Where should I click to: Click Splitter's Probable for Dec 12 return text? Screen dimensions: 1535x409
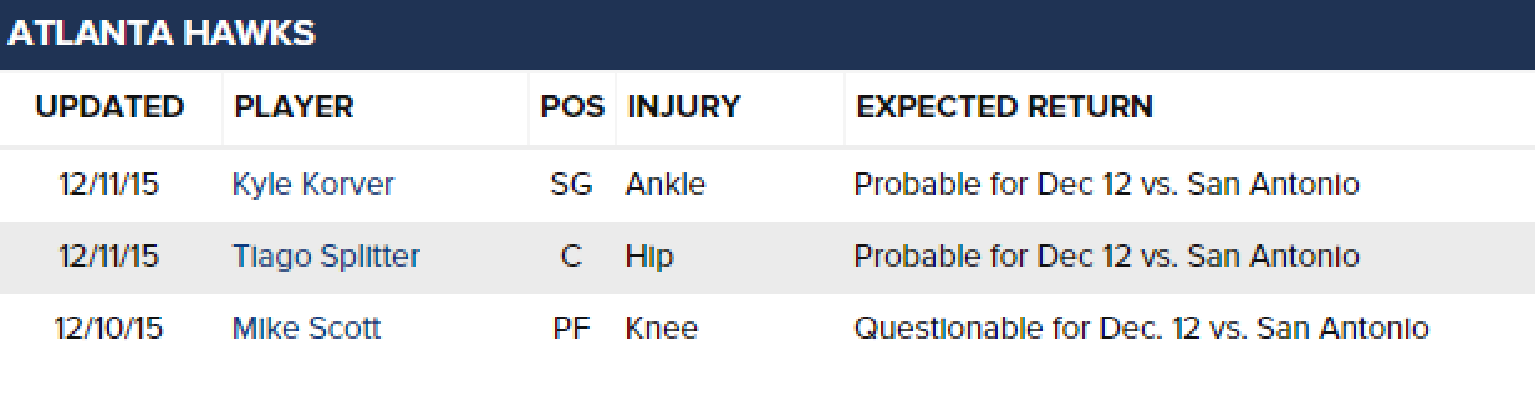pyautogui.click(x=1106, y=257)
